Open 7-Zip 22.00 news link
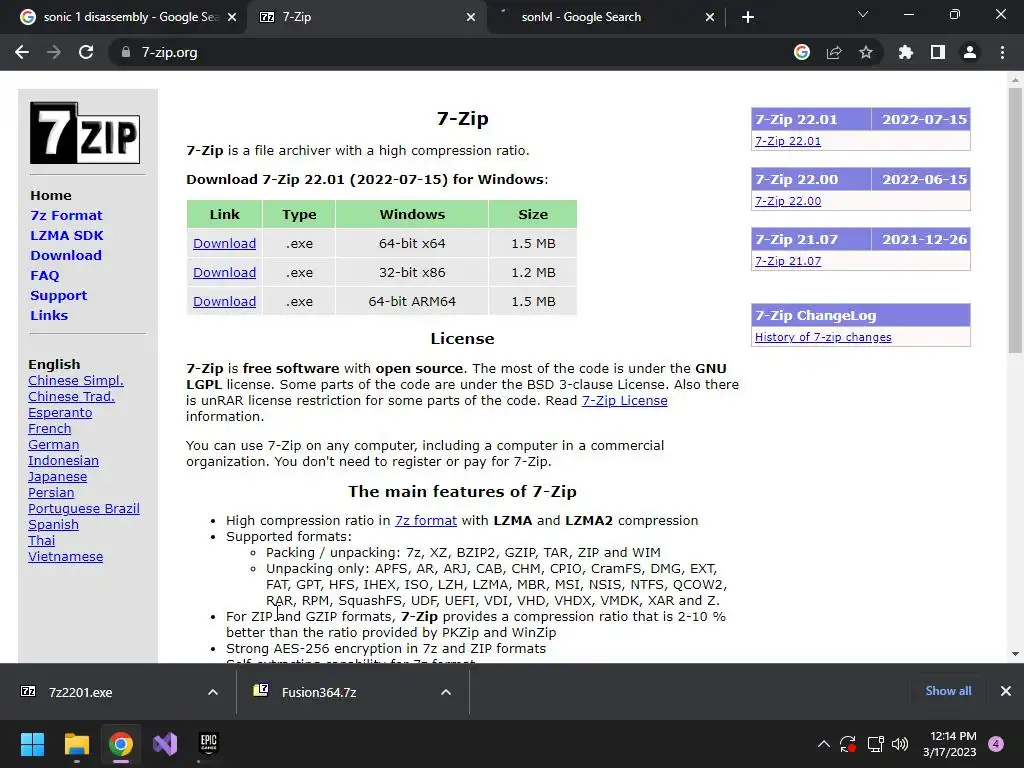Screen dimensions: 1024x768 pos(788,201)
